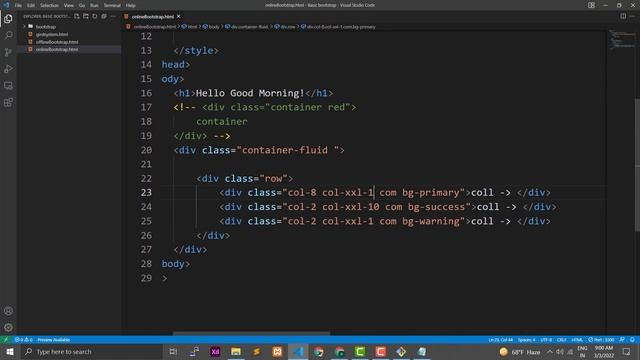This screenshot has width=640, height=360.
Task: Click the feedback icon in status bar
Action: coord(622,340)
